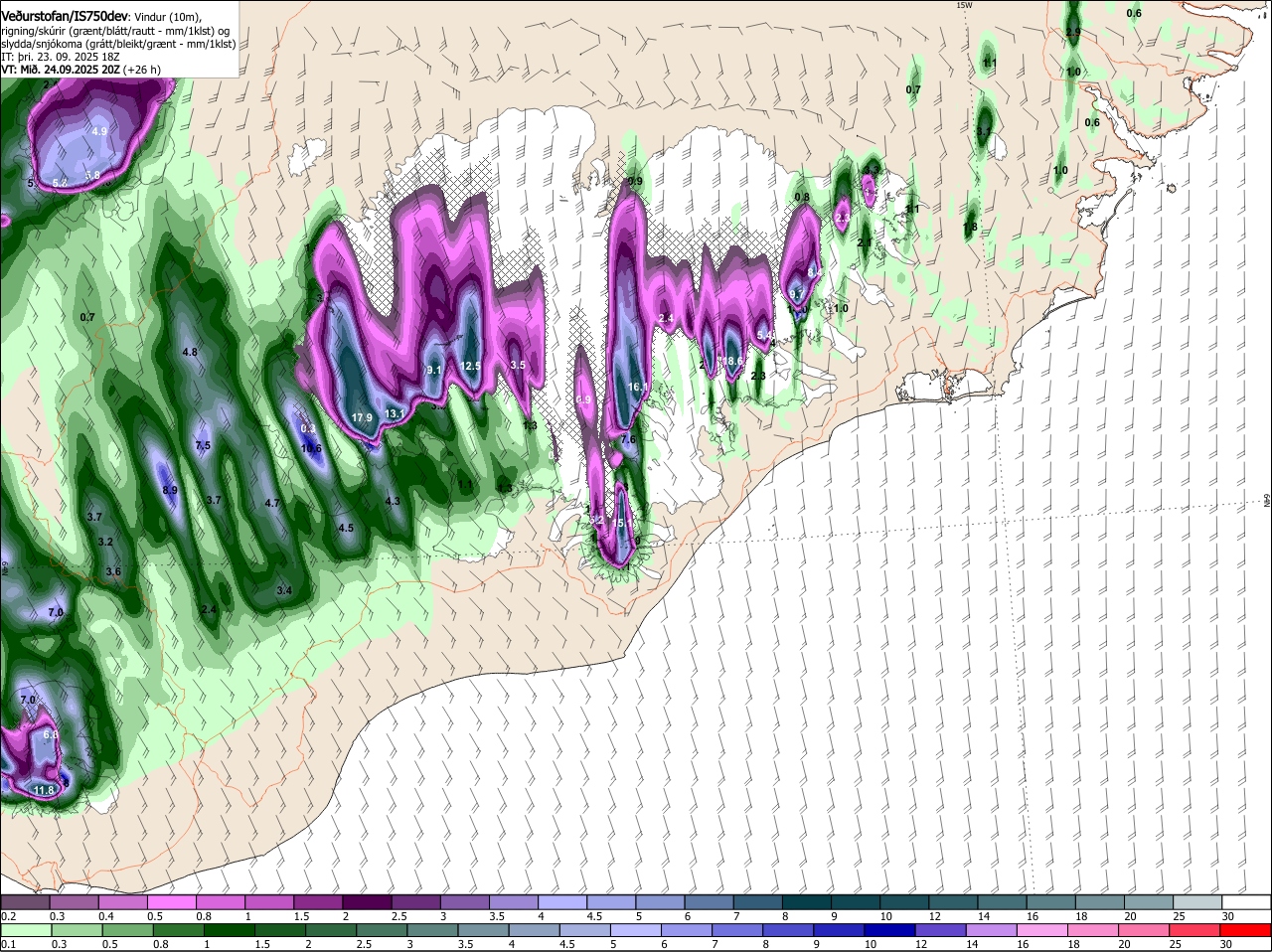Click the 12.5 map value in the purple band

(x=471, y=366)
